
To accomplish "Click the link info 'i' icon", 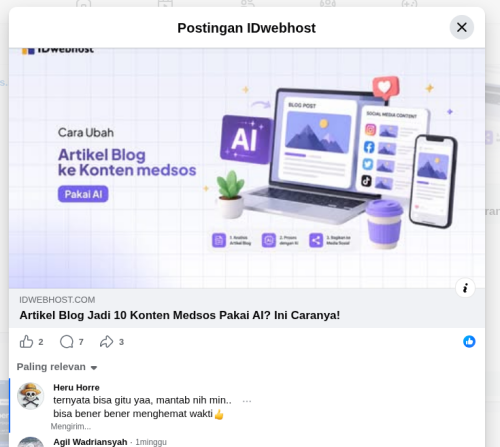I will click(465, 288).
